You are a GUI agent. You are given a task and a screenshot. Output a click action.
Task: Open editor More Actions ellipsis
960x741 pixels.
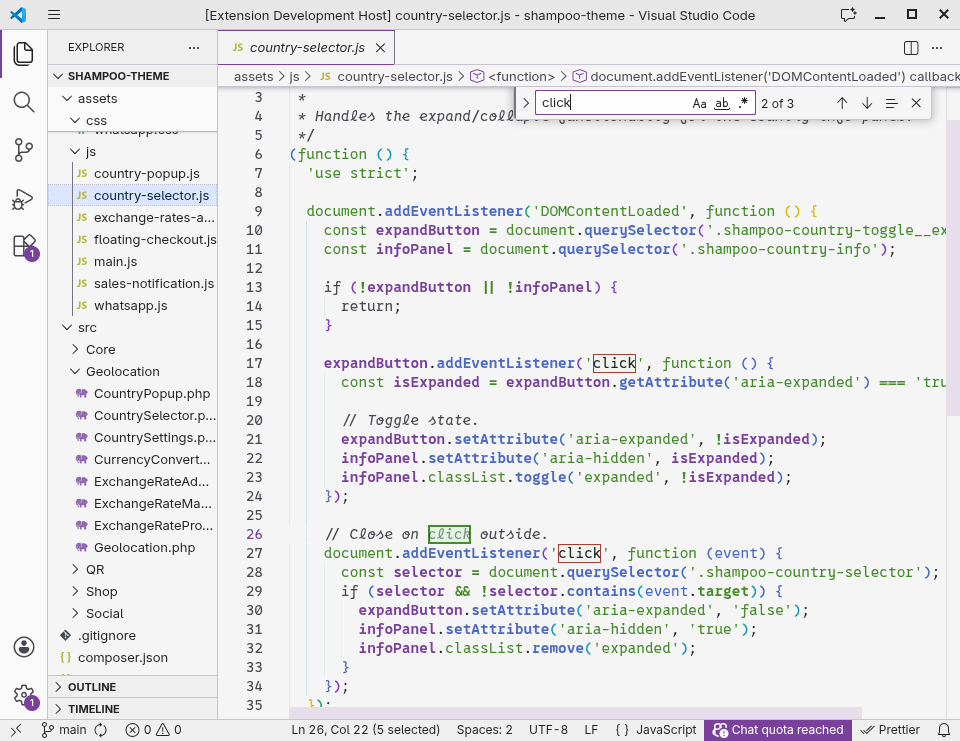point(937,48)
